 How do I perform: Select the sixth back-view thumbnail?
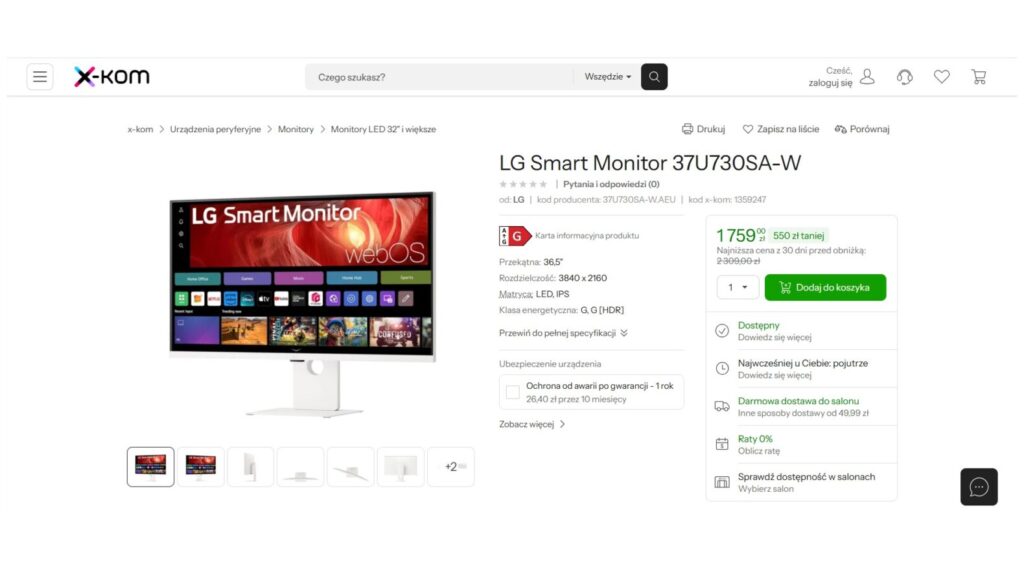tap(400, 467)
